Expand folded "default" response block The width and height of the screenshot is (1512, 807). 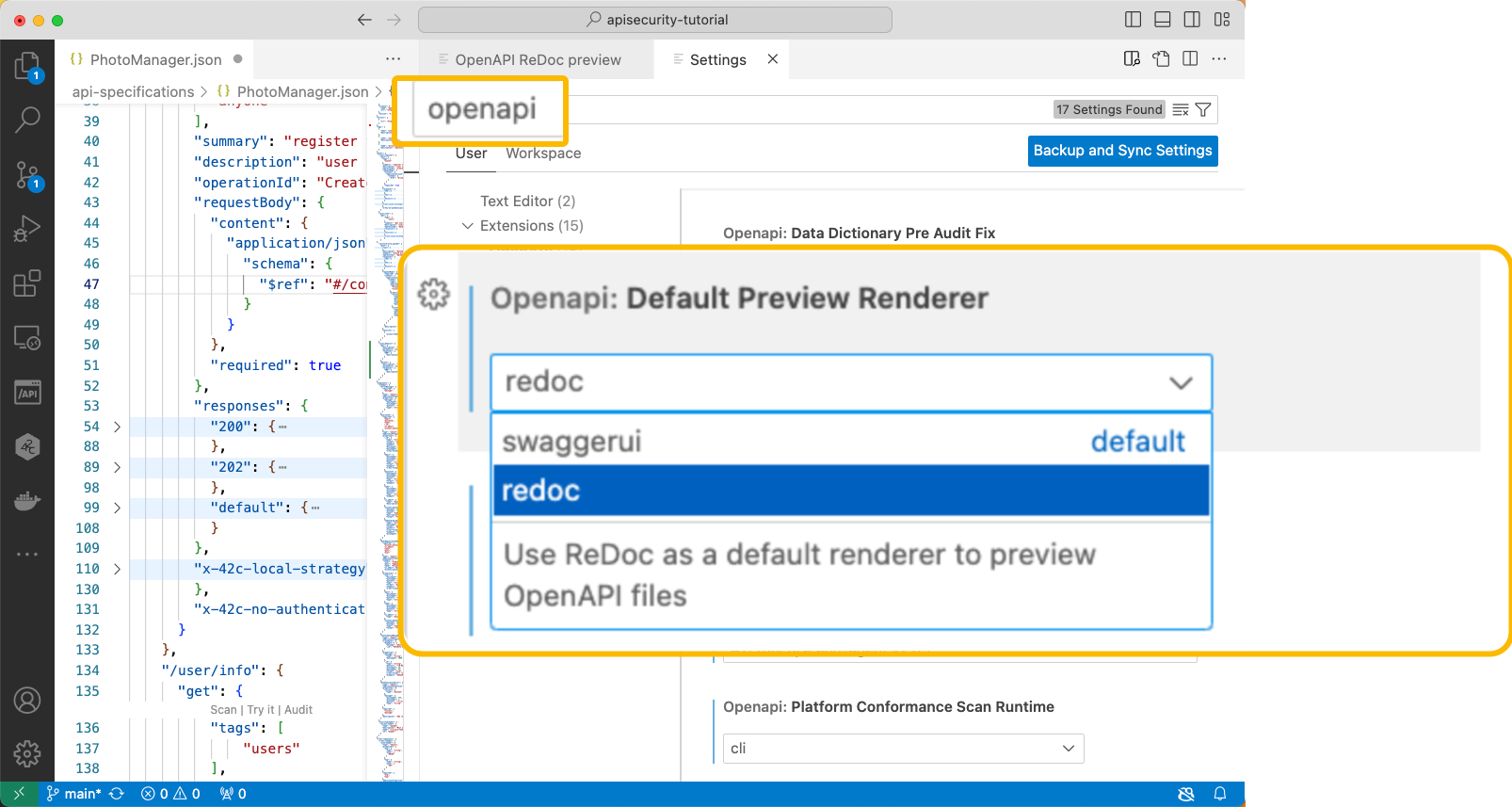[117, 508]
